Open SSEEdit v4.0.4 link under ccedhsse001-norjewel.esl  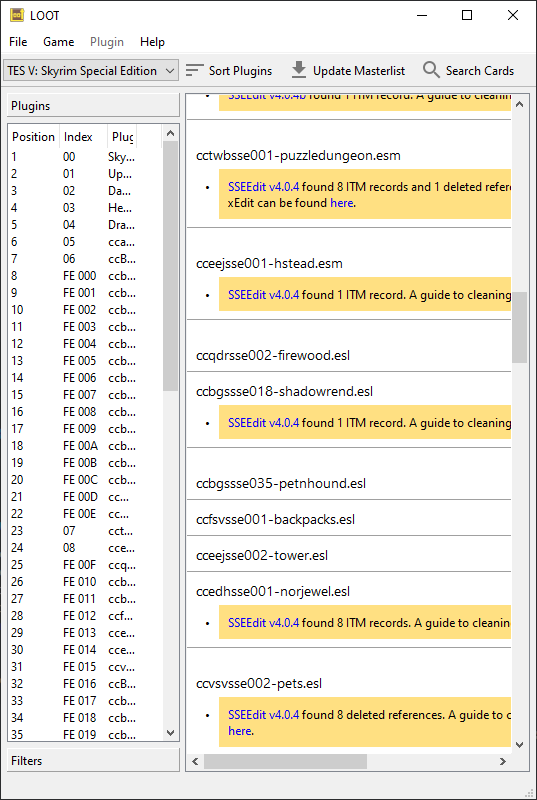pyautogui.click(x=264, y=622)
